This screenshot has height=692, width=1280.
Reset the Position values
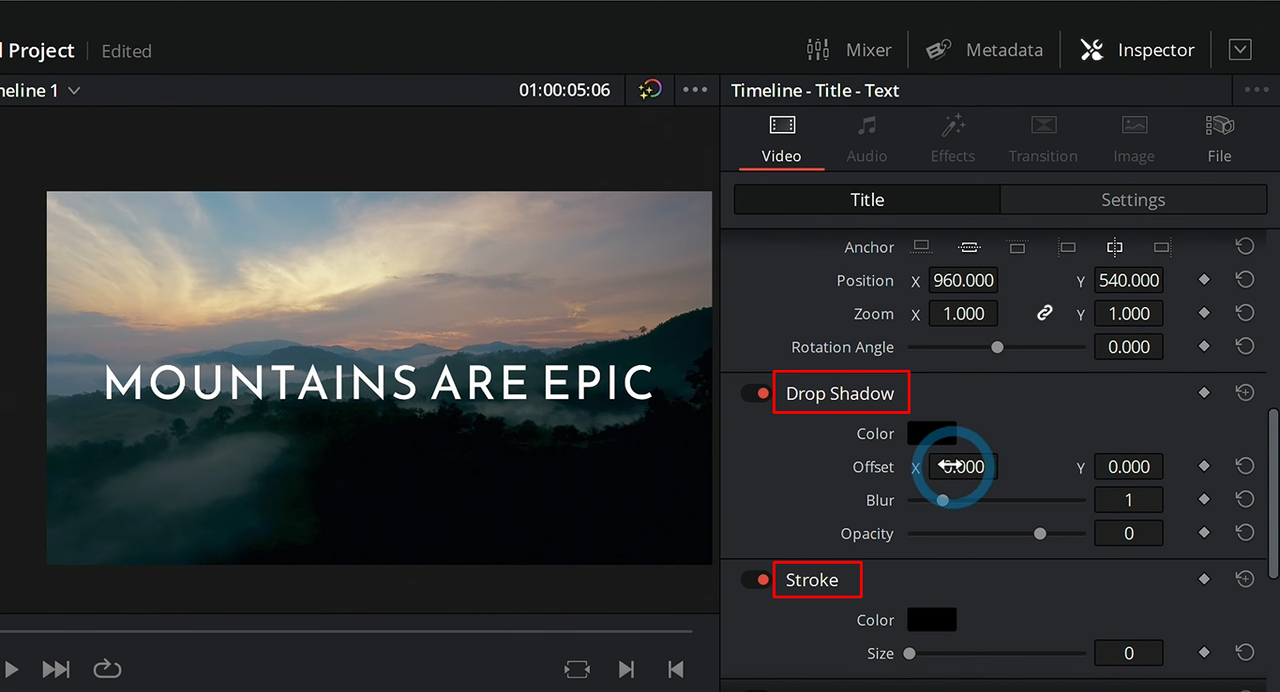click(x=1245, y=281)
